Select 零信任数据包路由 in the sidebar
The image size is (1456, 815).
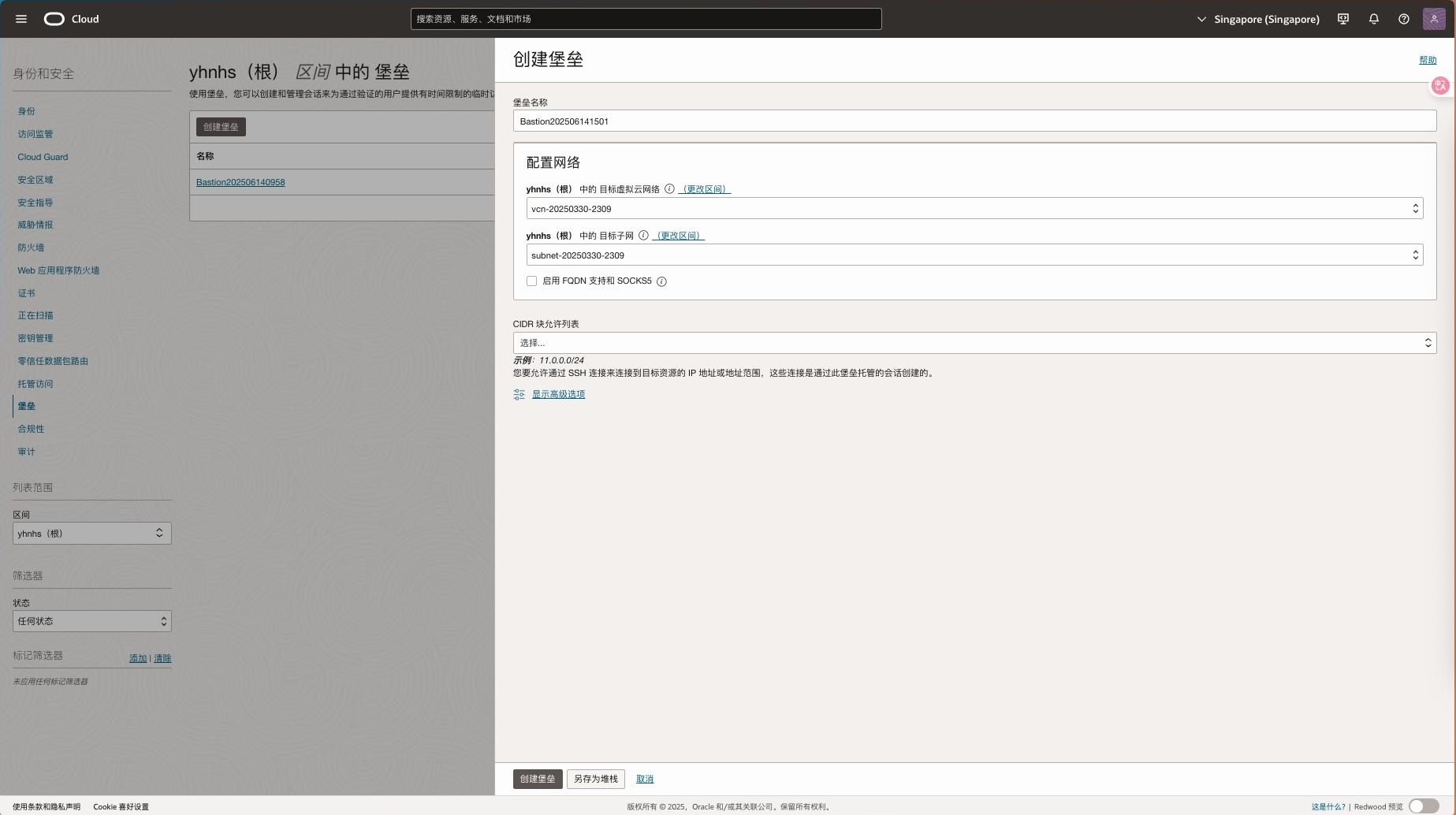[x=53, y=362]
